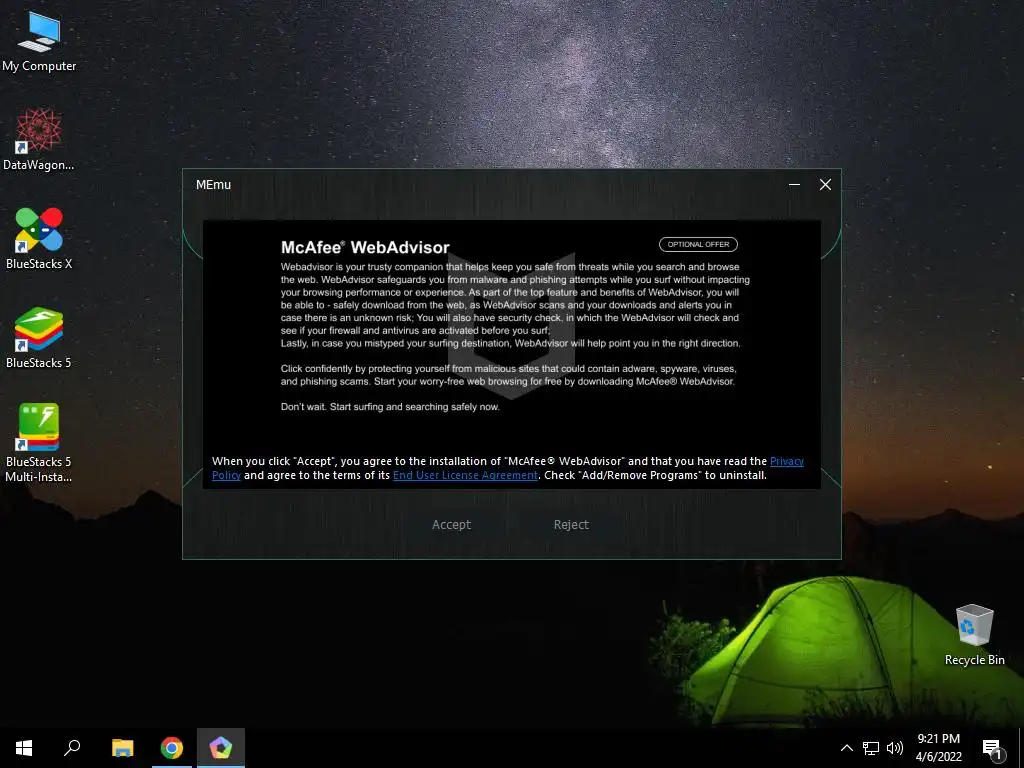Select the BlueStacks 5 desktop shortcut
This screenshot has height=768, width=1024.
click(x=39, y=338)
